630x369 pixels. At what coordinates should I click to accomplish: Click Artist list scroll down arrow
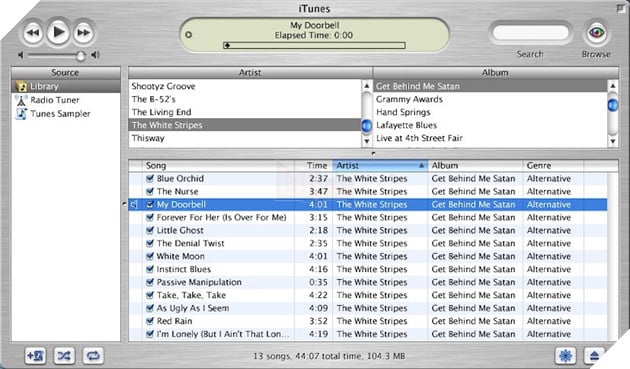[x=366, y=141]
